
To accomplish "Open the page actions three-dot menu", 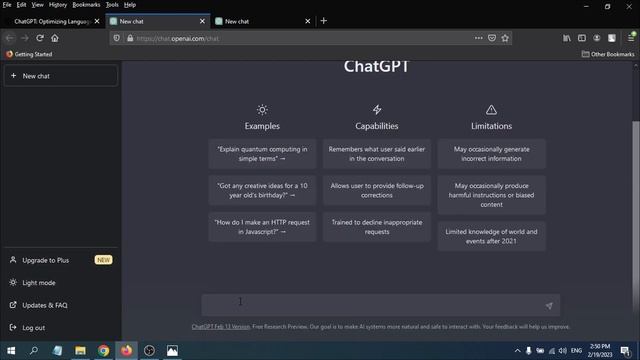I will (x=478, y=38).
